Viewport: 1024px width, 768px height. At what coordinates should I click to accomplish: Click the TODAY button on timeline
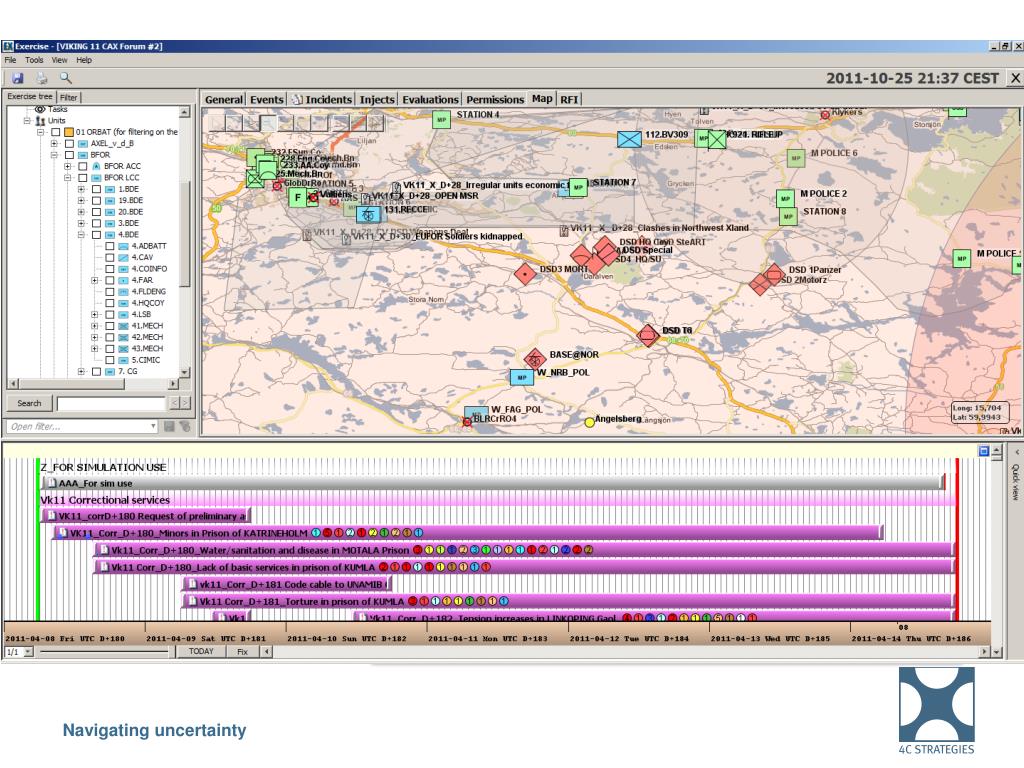201,652
